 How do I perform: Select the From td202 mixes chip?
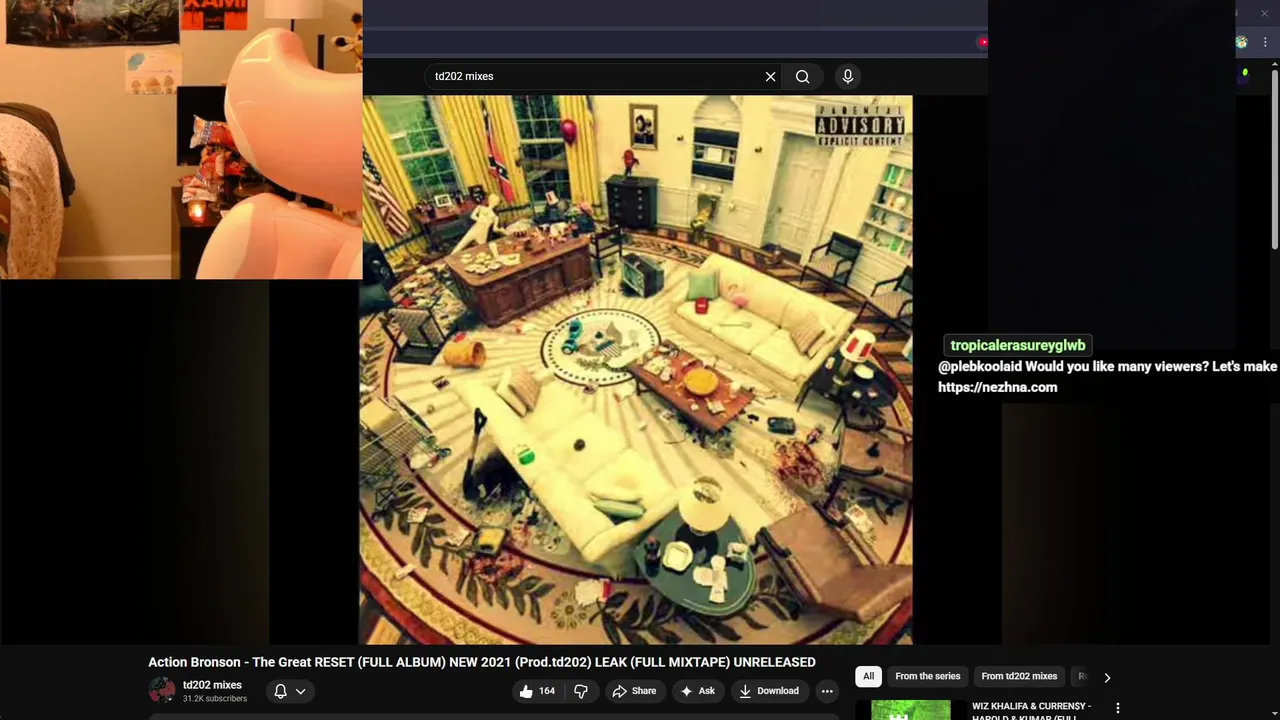click(x=1019, y=676)
